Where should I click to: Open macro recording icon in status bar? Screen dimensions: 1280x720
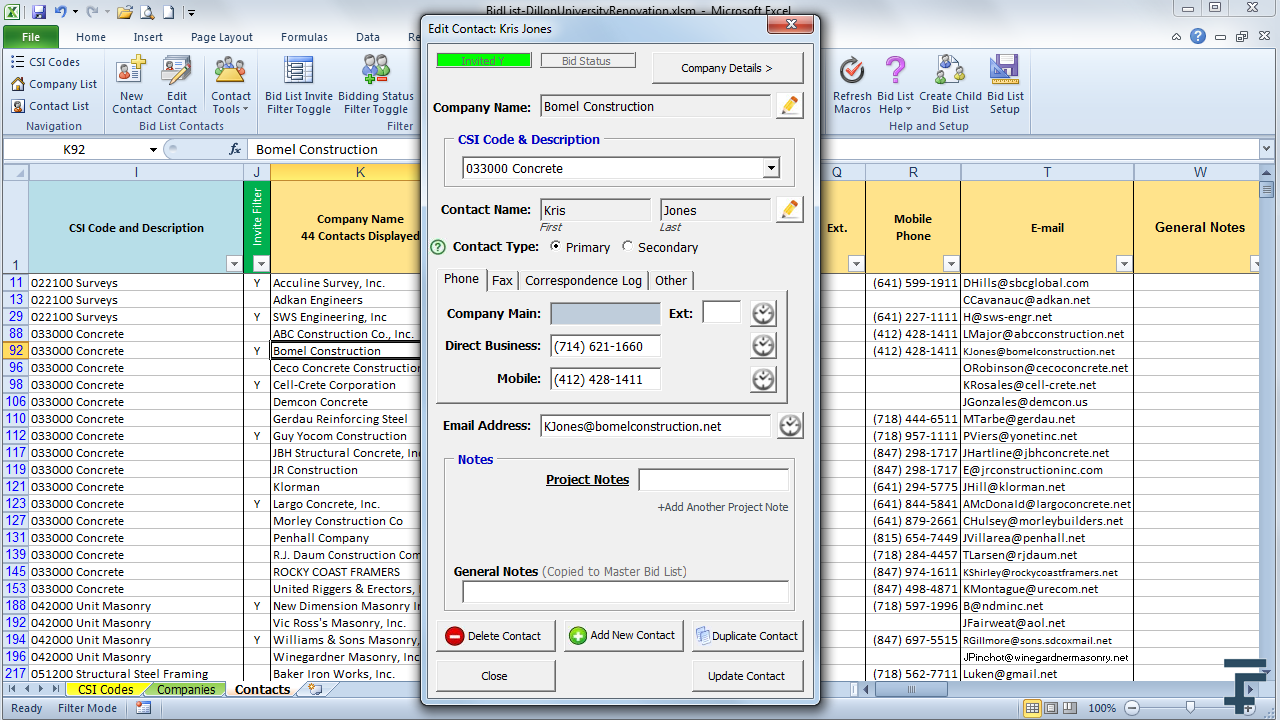[143, 708]
